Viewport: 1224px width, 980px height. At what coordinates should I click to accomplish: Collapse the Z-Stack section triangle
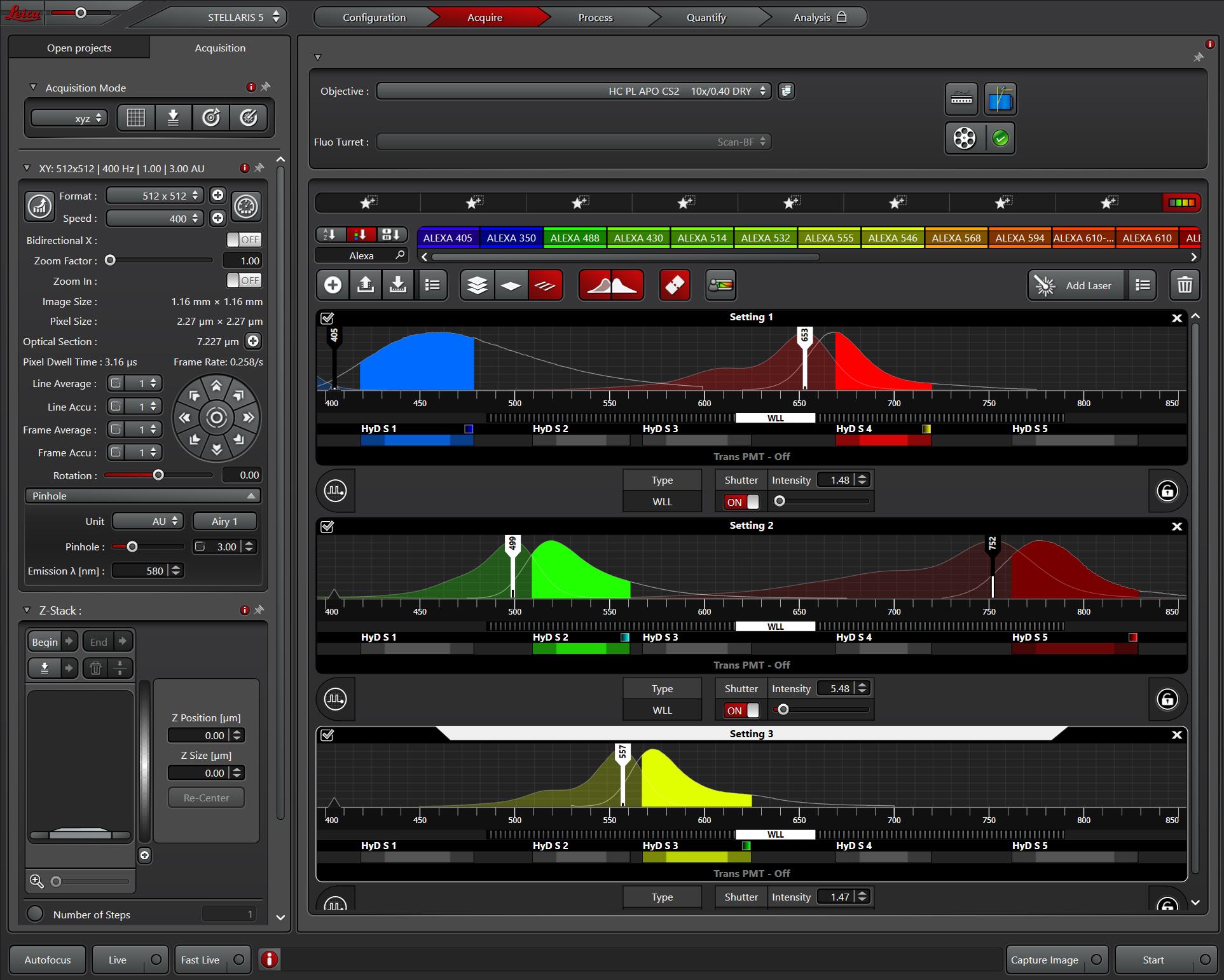pos(27,610)
